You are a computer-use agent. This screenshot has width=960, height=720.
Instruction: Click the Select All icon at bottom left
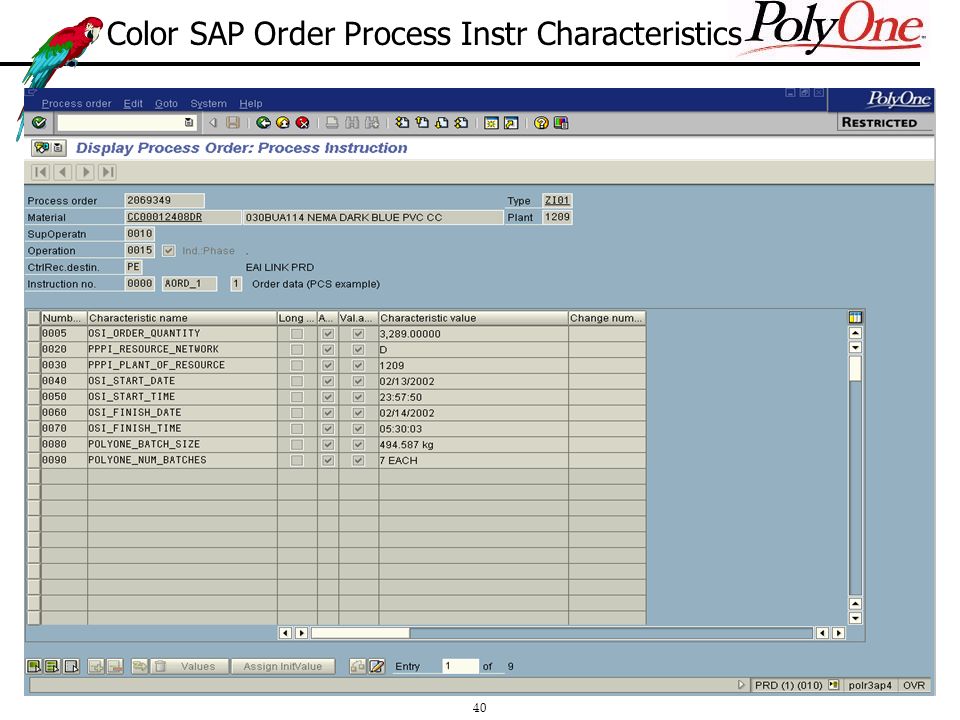34,666
